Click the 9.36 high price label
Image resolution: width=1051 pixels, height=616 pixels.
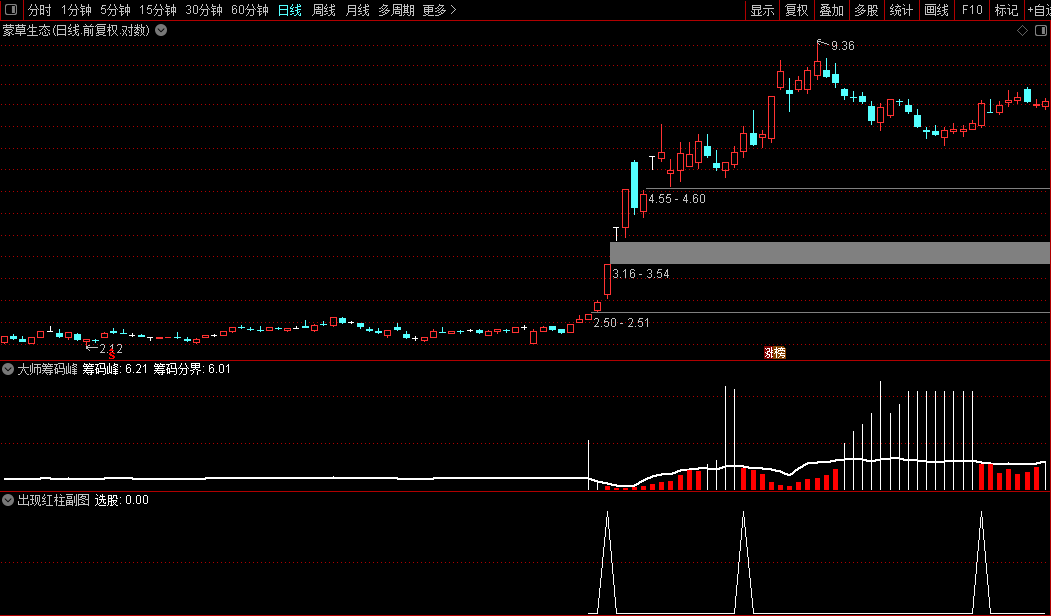pyautogui.click(x=843, y=46)
